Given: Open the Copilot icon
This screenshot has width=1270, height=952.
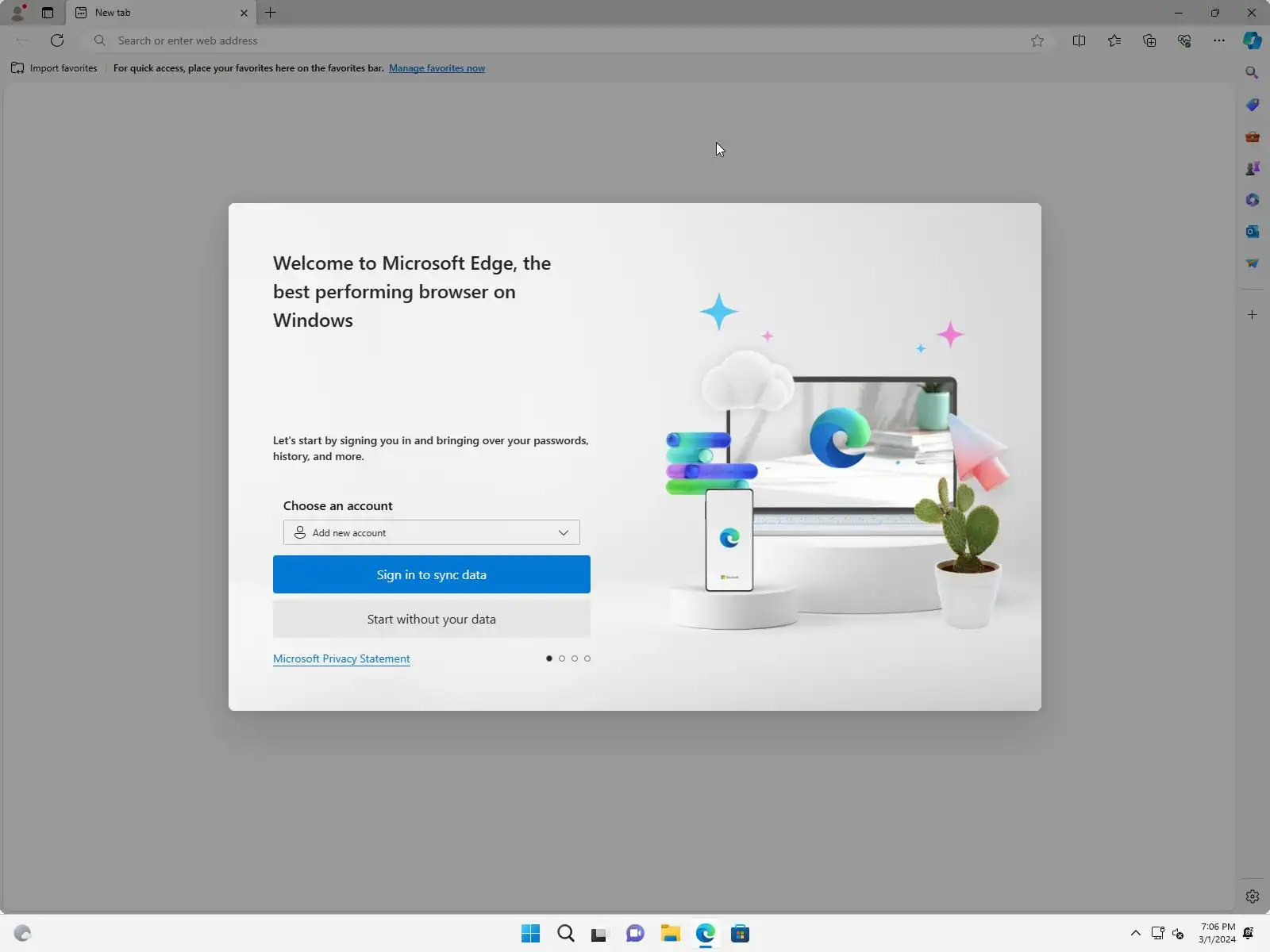Looking at the screenshot, I should [x=1253, y=40].
